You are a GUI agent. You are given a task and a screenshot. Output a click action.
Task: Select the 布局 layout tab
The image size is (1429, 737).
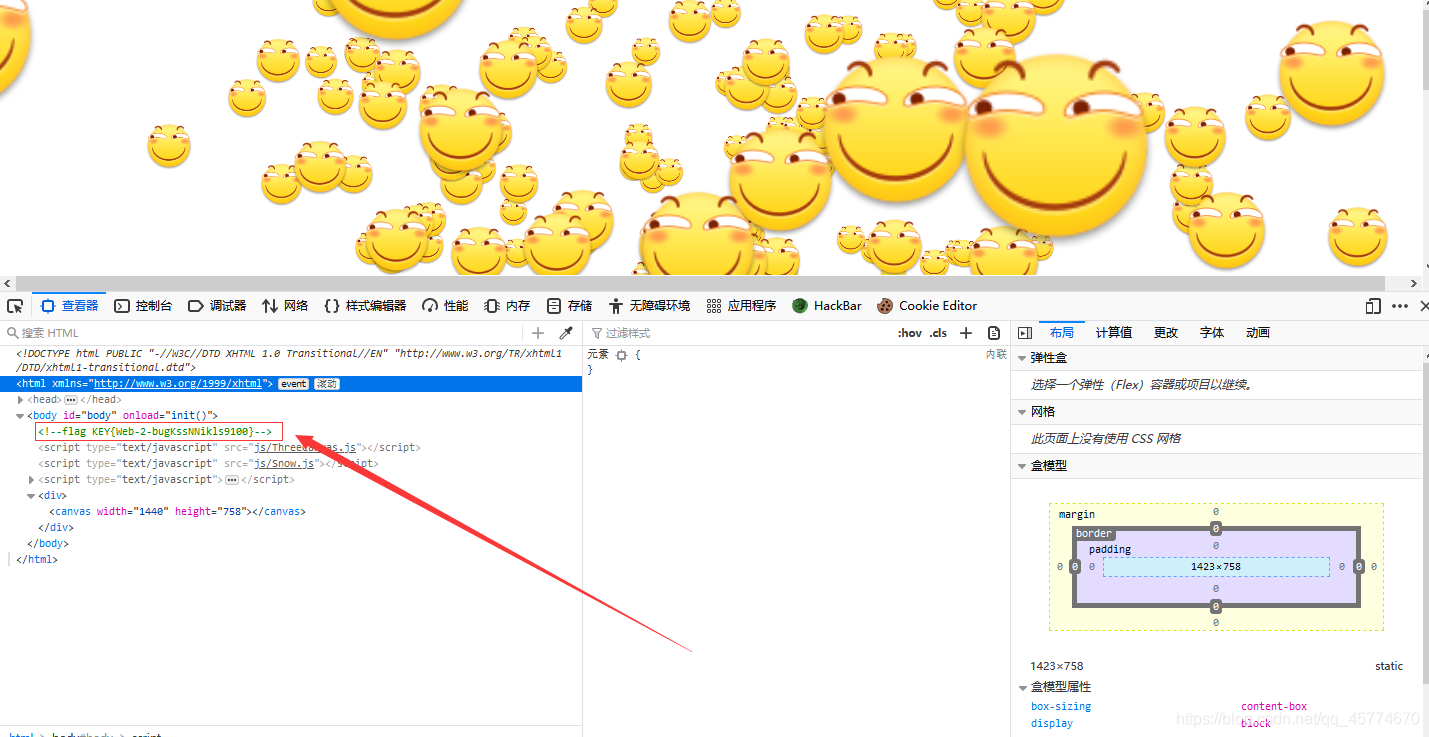coord(1062,333)
